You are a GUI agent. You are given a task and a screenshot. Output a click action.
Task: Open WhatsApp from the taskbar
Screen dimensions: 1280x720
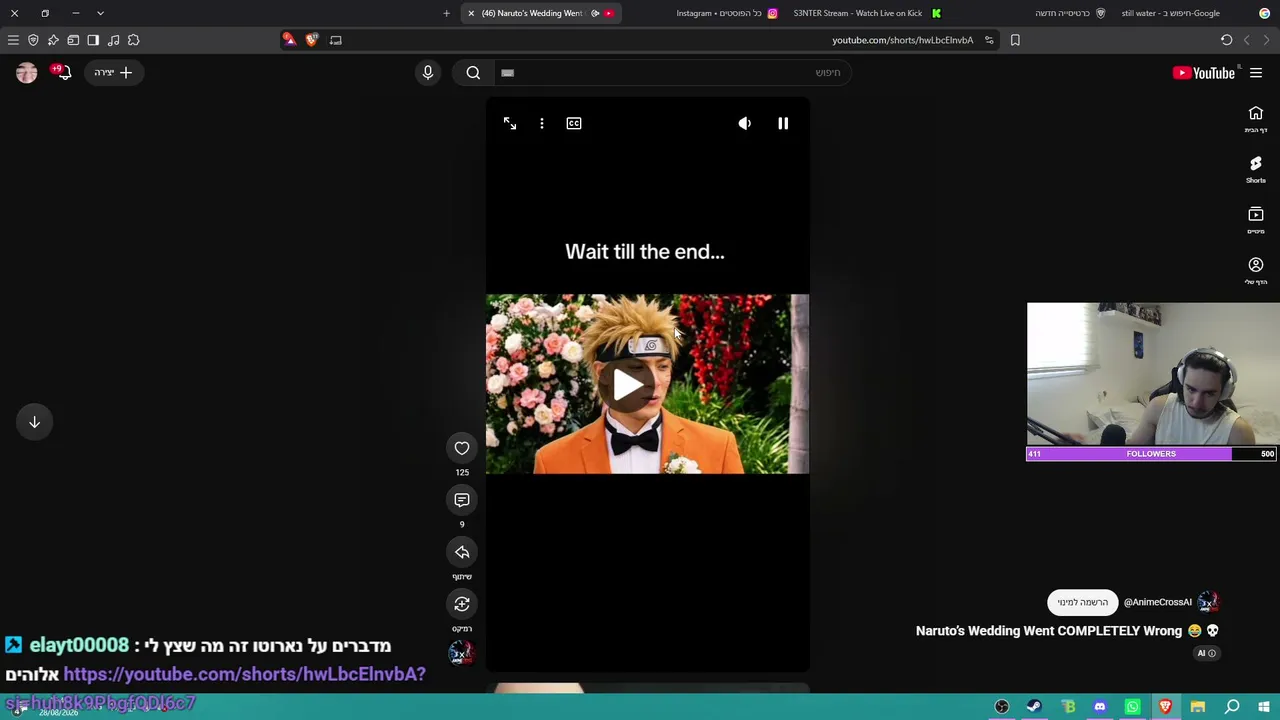[x=1132, y=707]
